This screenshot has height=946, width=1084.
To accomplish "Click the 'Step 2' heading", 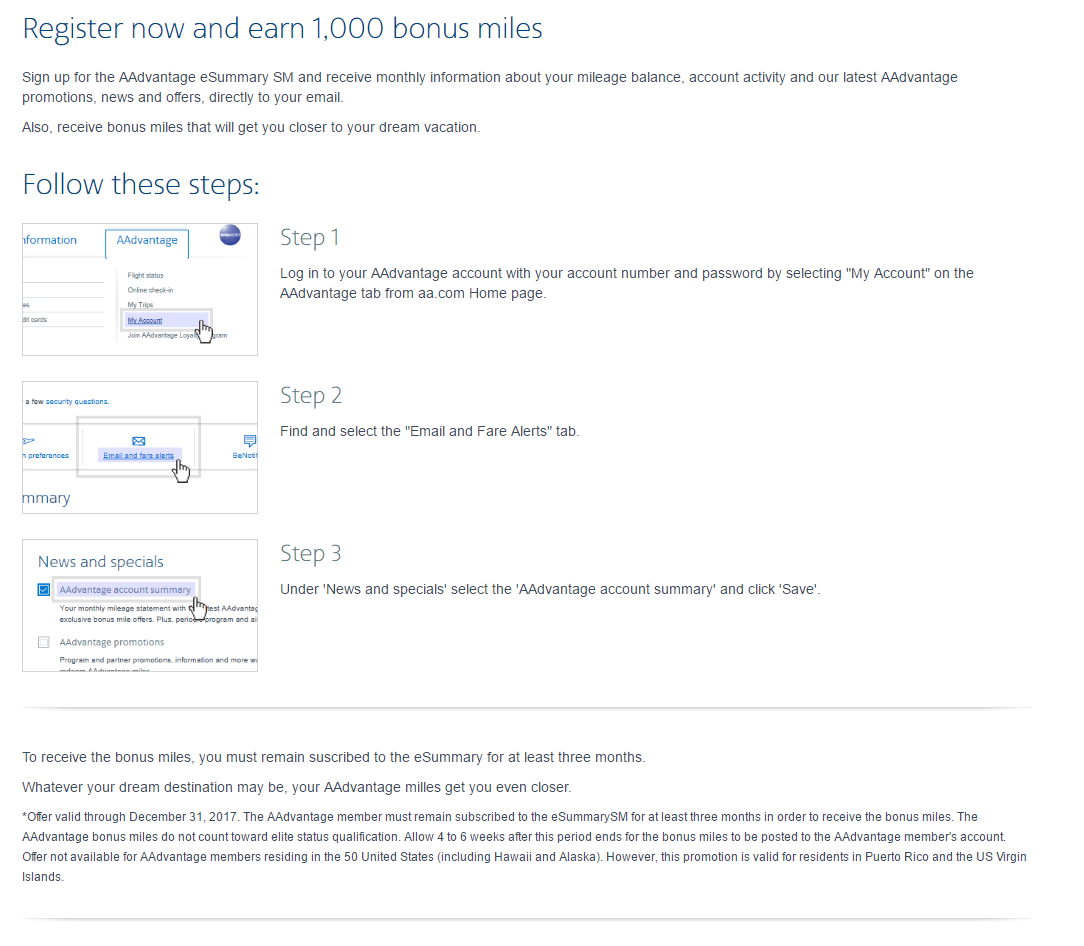I will [310, 396].
